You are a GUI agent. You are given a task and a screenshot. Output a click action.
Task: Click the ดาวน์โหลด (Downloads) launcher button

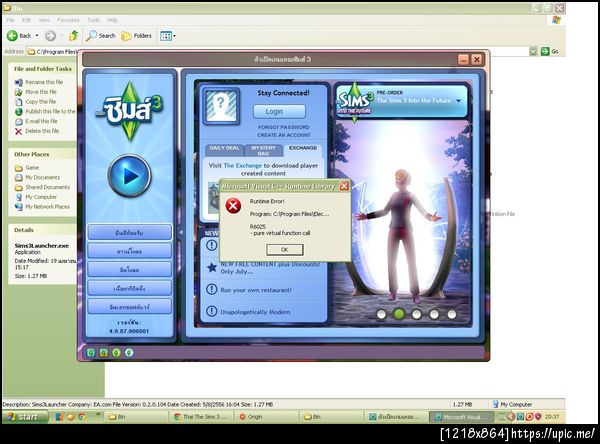point(129,251)
